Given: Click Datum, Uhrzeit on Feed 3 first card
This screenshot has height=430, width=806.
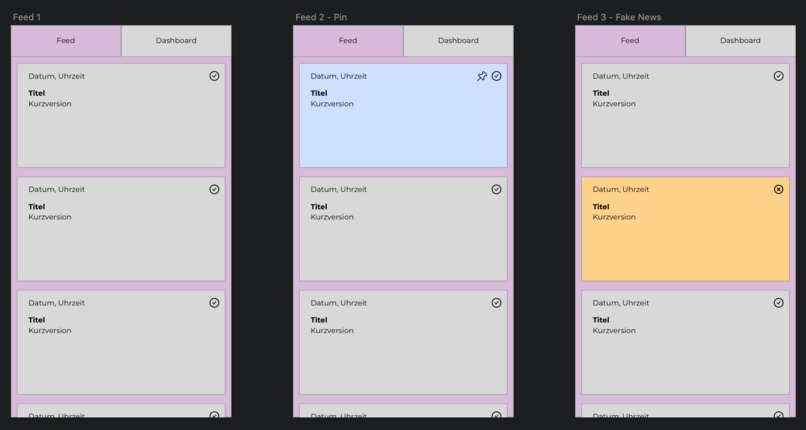Looking at the screenshot, I should 621,76.
